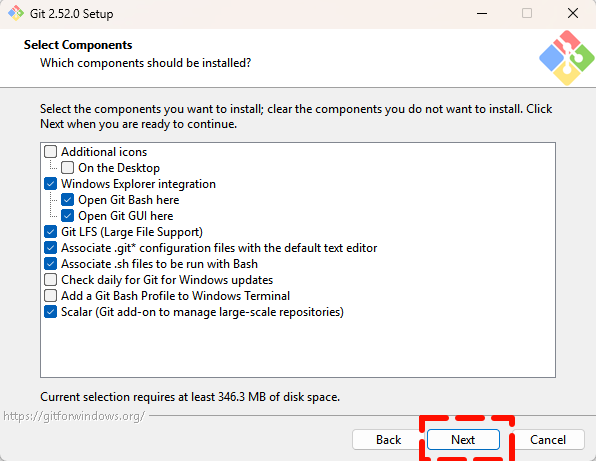Click the Git logo icon in title bar
This screenshot has height=461, width=596.
point(16,13)
